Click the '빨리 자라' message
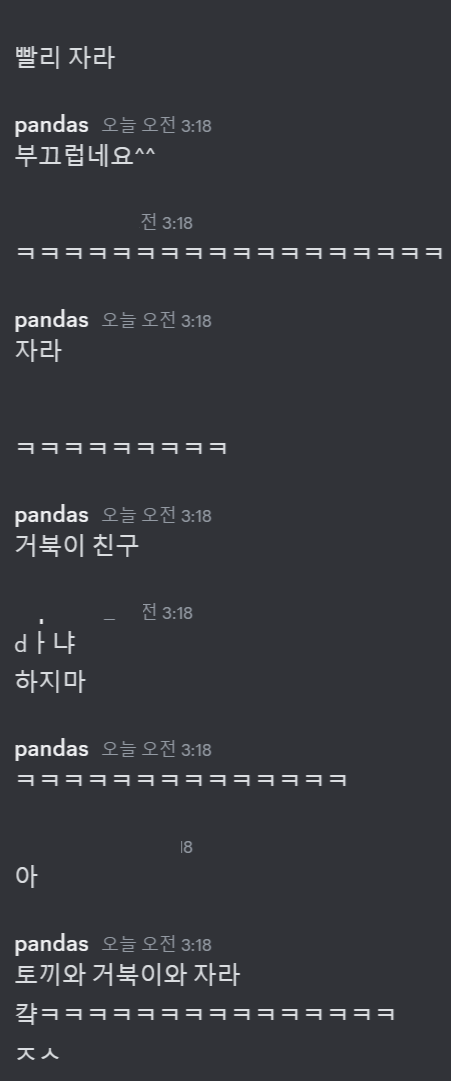 pyautogui.click(x=65, y=58)
